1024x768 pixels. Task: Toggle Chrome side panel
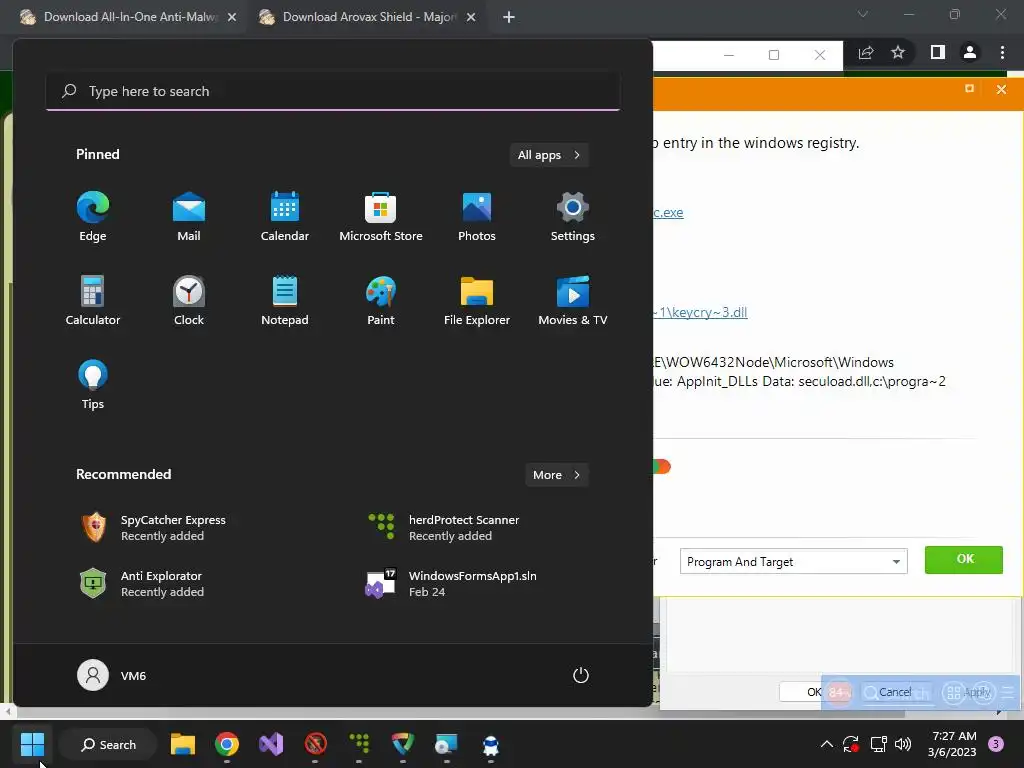tap(938, 52)
